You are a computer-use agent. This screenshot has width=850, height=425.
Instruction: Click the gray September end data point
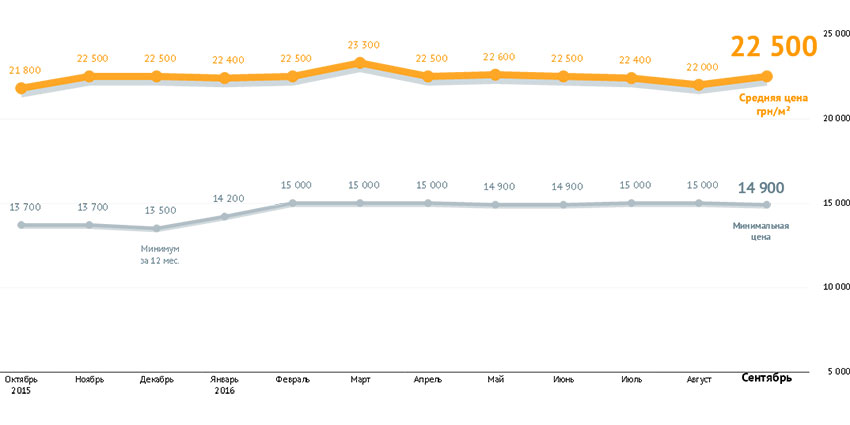(767, 205)
